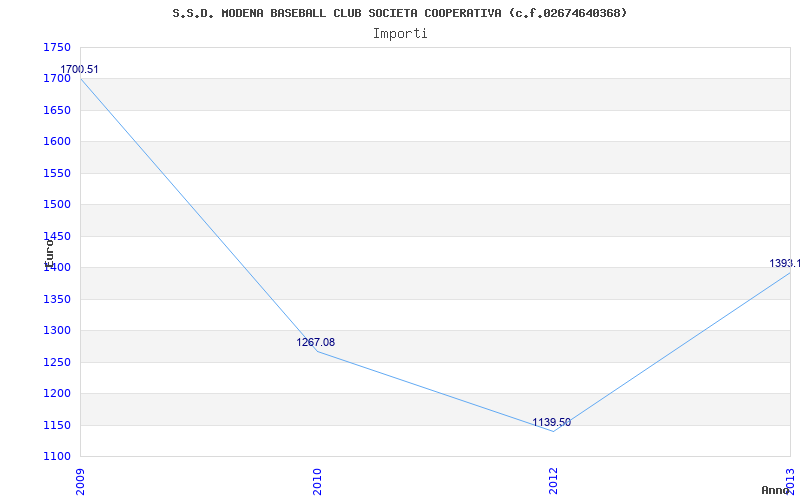Click the x-axis year 2012
The height and width of the screenshot is (500, 800).
click(x=553, y=481)
